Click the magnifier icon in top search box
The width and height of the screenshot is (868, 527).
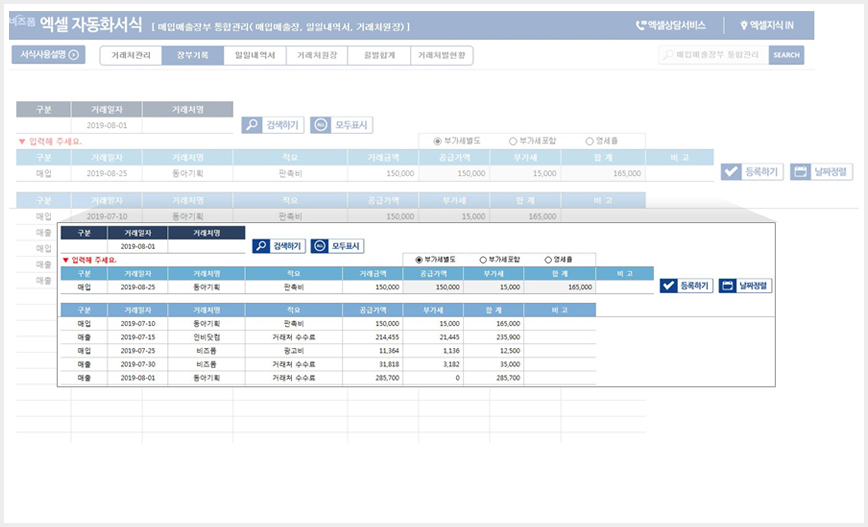[669, 55]
